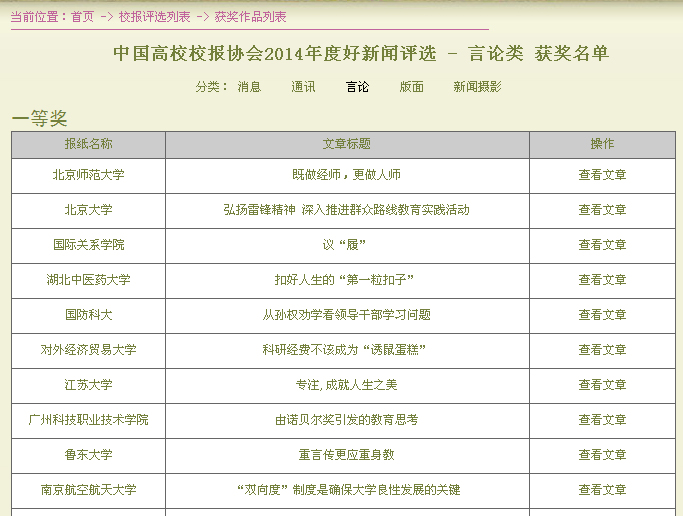The image size is (683, 516).
Task: Click the 国际关系学院 cell
Action: point(88,245)
